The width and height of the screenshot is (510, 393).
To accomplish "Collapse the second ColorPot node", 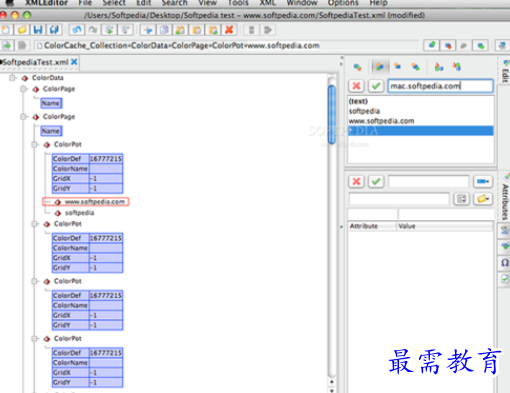I will pos(34,224).
